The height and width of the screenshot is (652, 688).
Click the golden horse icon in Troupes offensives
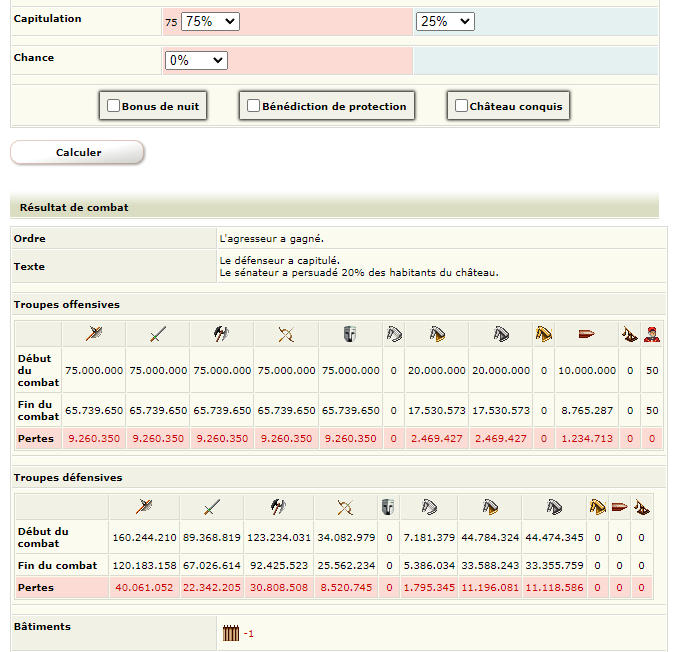point(544,334)
